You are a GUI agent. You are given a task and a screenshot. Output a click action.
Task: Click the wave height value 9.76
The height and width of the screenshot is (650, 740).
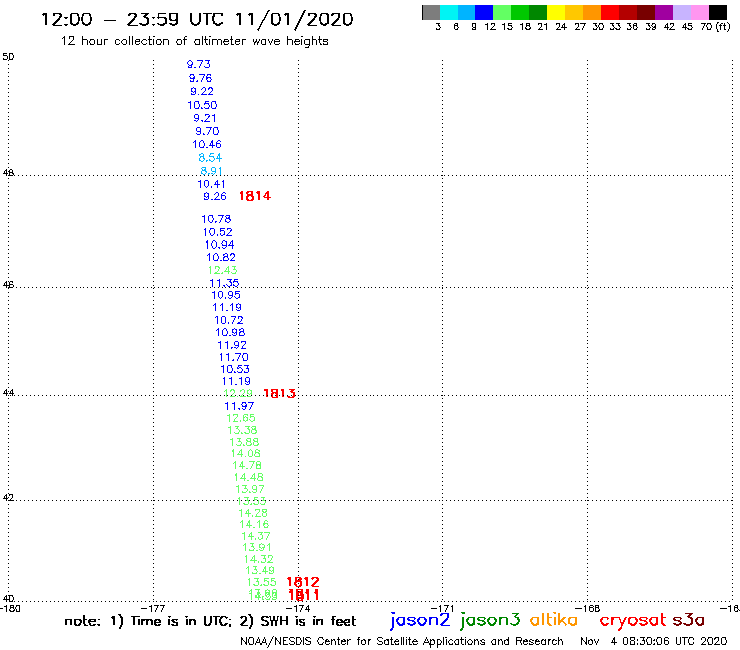tap(201, 78)
